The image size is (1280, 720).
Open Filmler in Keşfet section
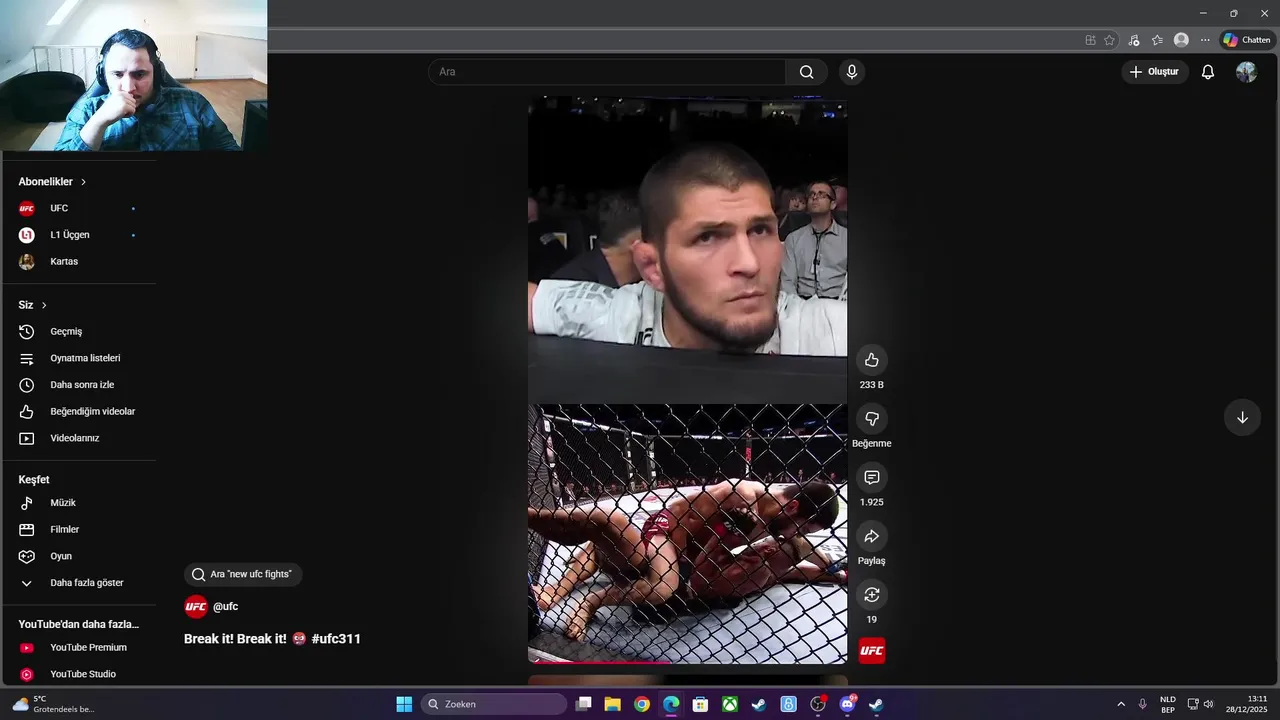80,529
